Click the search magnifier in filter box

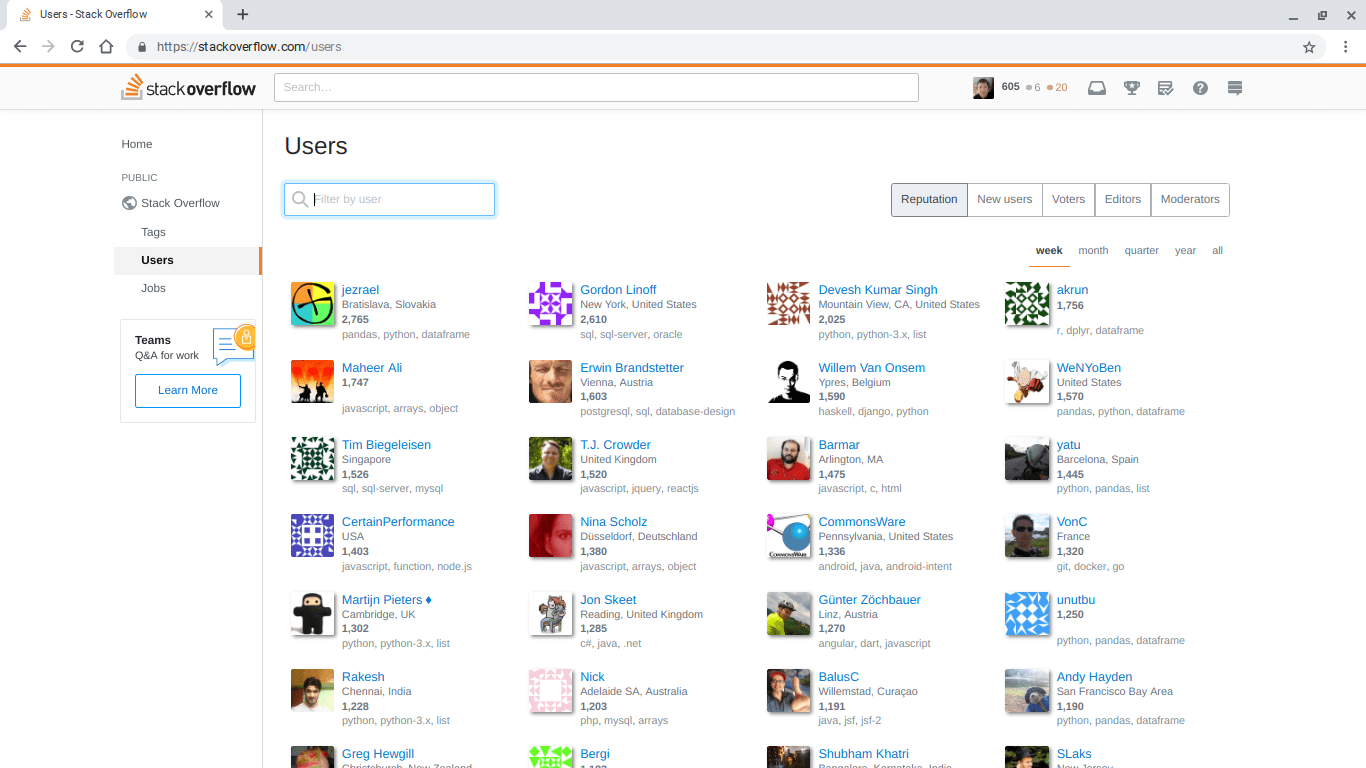299,199
